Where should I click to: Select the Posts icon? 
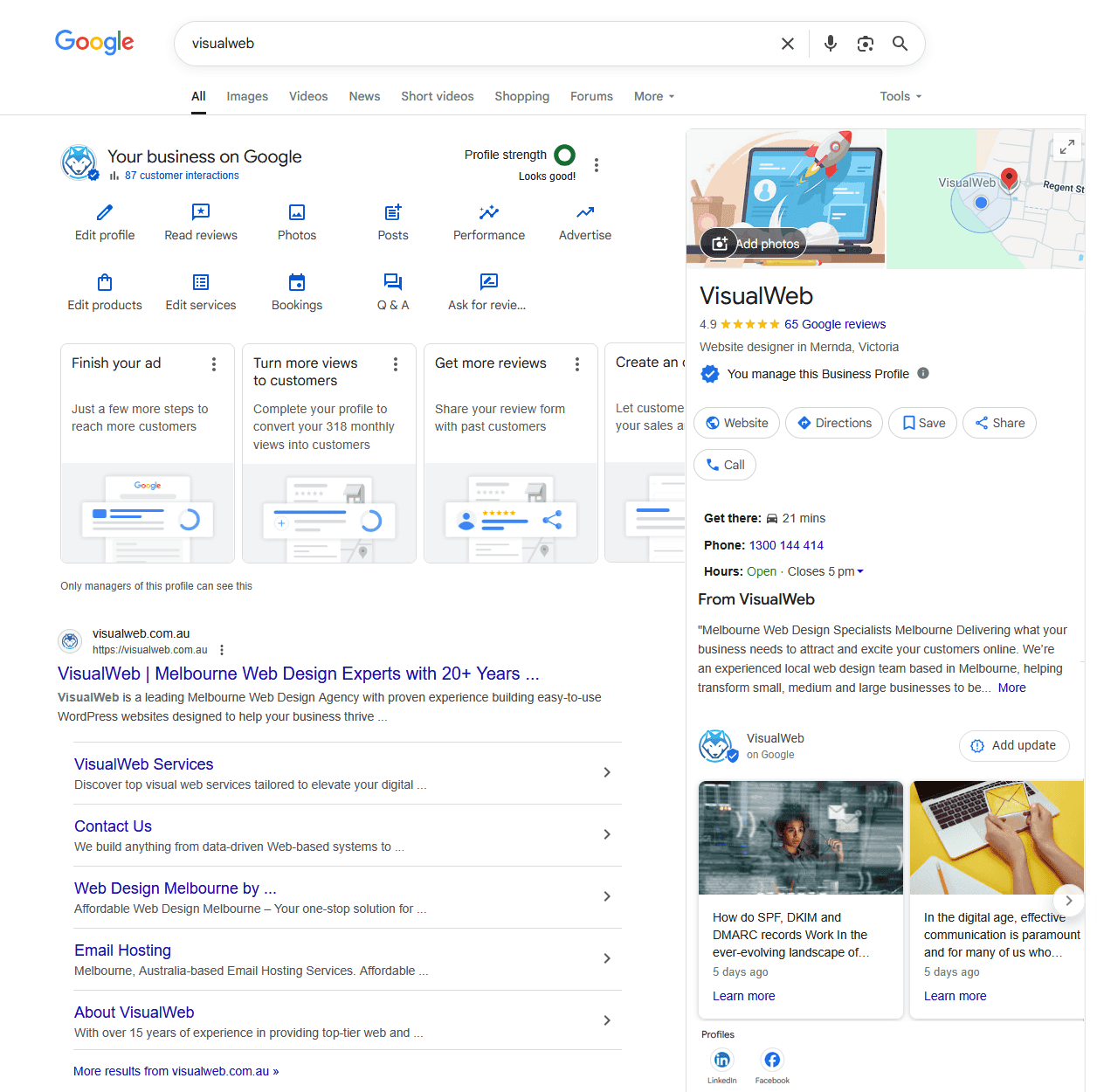[392, 212]
